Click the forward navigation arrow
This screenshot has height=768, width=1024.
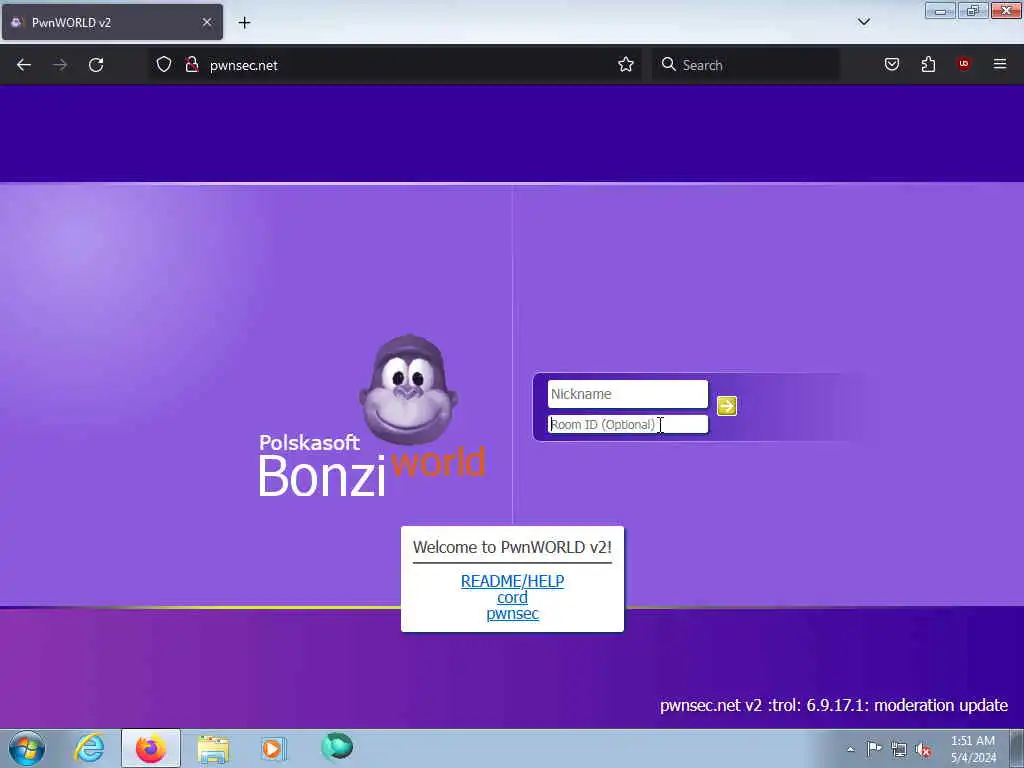pos(60,65)
